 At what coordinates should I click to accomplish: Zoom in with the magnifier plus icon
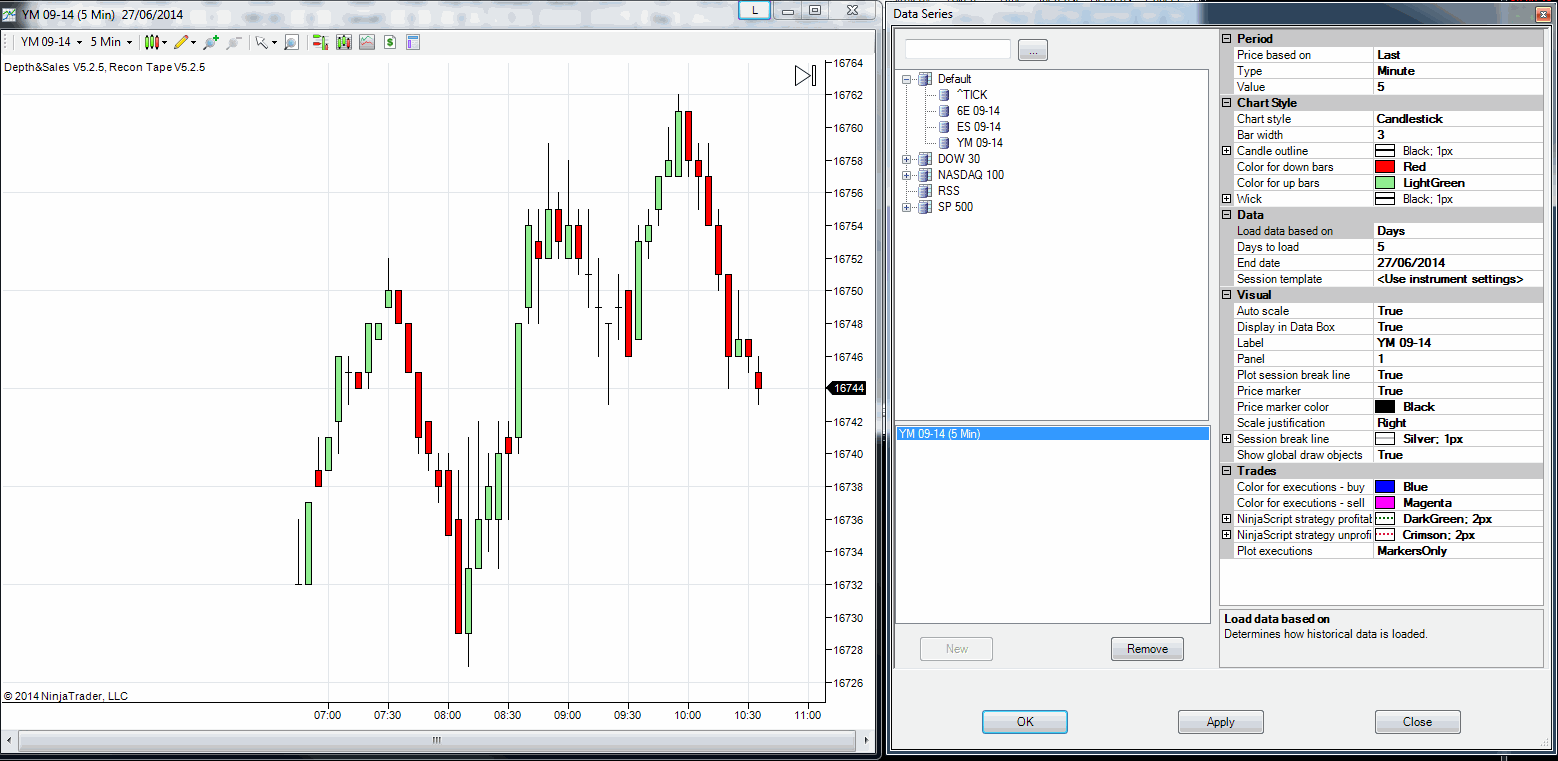click(210, 42)
